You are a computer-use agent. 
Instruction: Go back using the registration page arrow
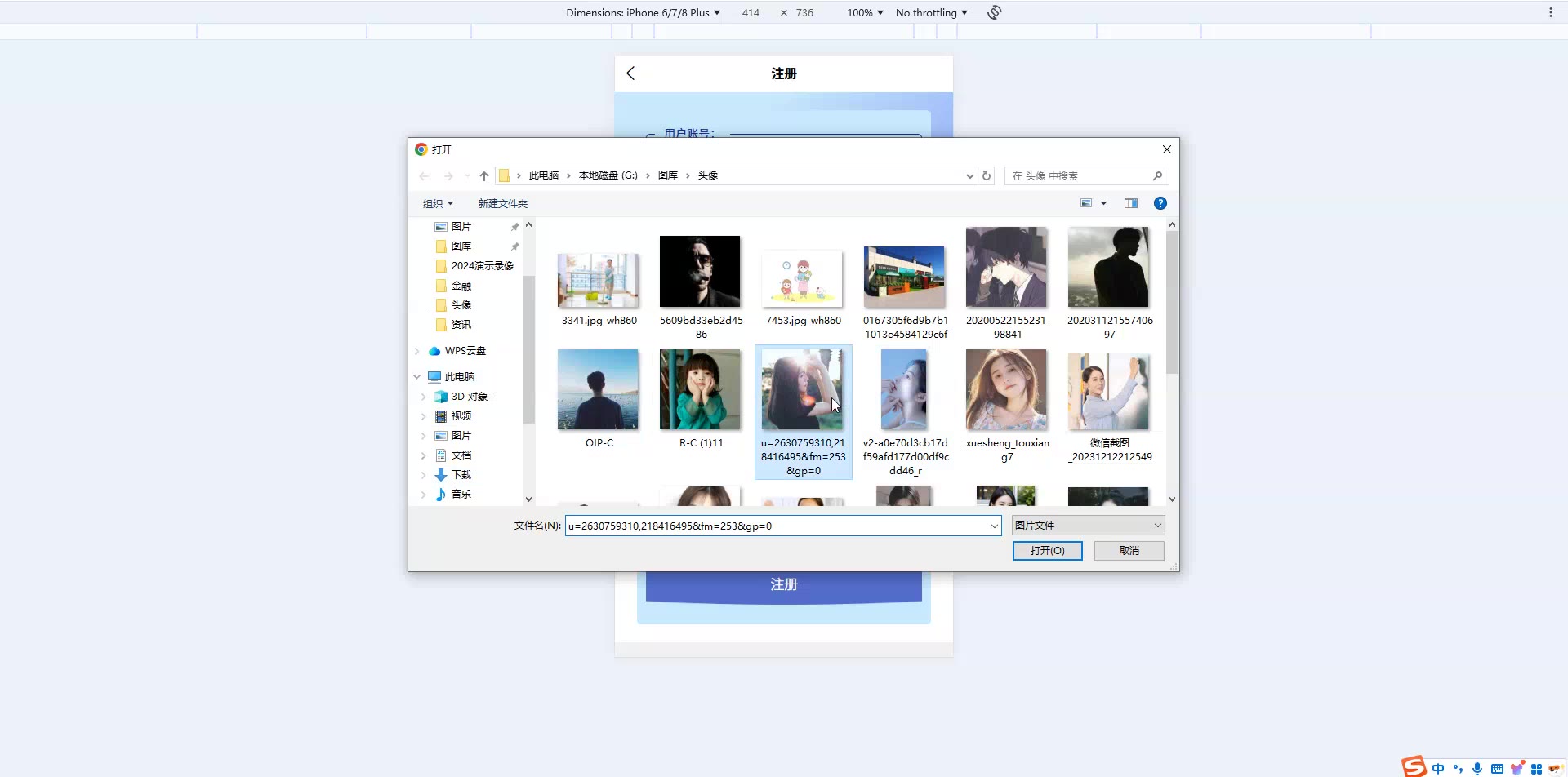tap(630, 73)
